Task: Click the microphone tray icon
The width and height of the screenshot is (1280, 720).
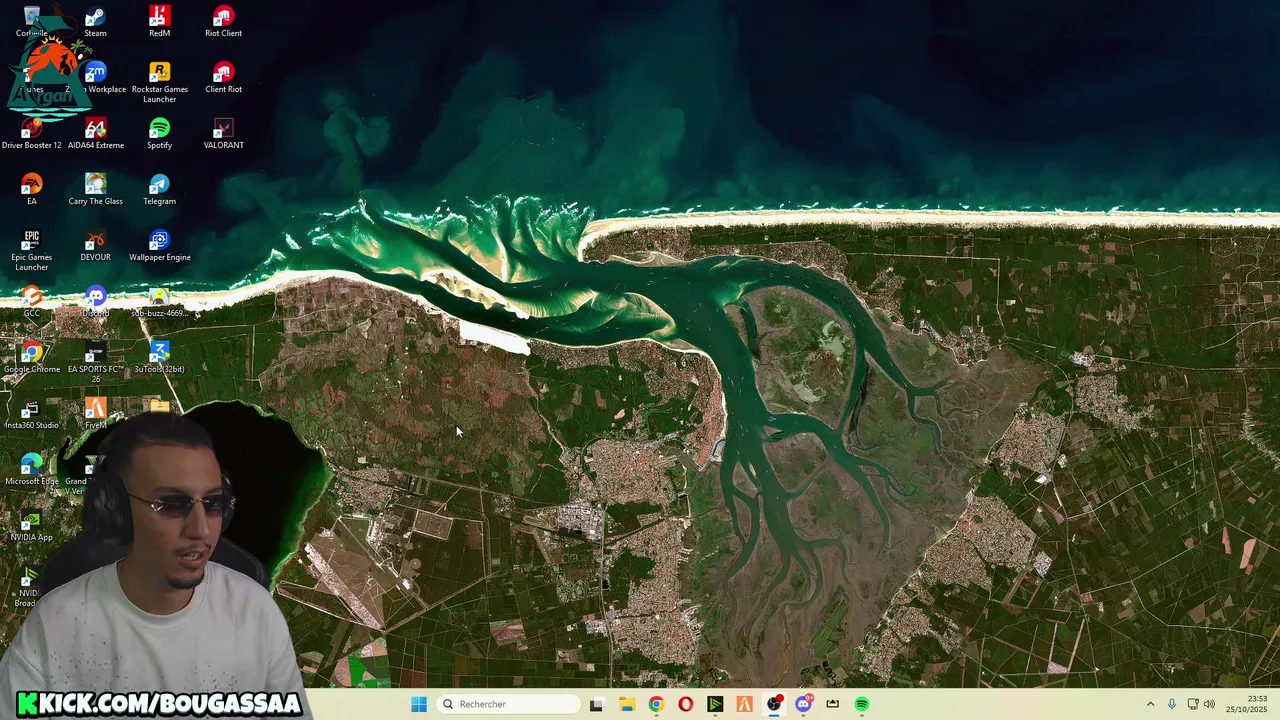Action: [x=1172, y=704]
